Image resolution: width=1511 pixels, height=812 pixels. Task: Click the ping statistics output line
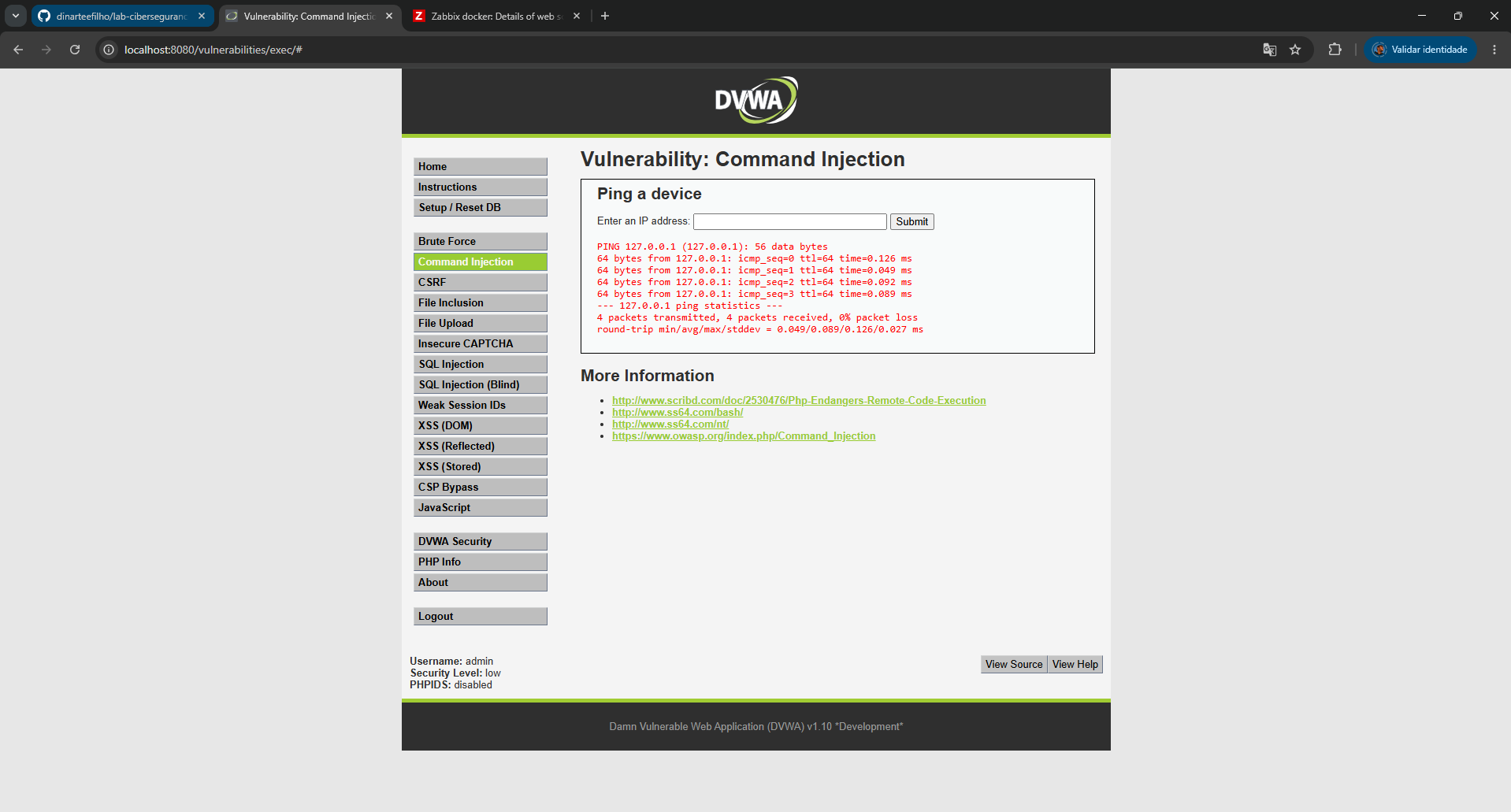click(689, 306)
